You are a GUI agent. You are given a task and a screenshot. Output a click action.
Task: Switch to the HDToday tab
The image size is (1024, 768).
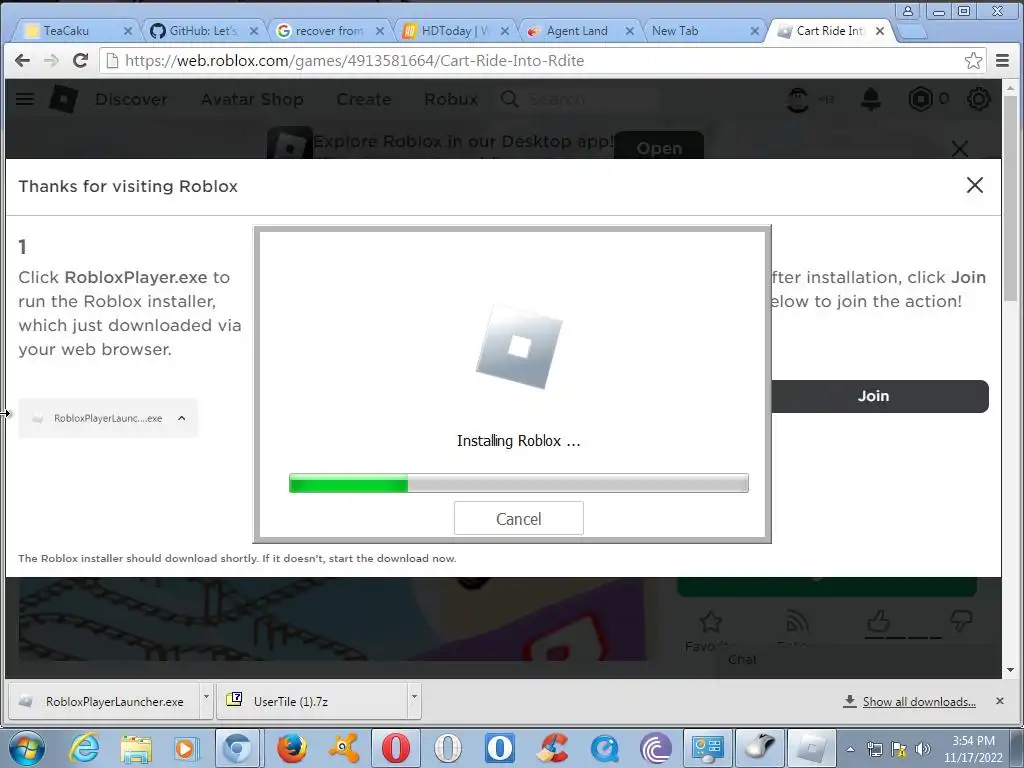(x=455, y=31)
